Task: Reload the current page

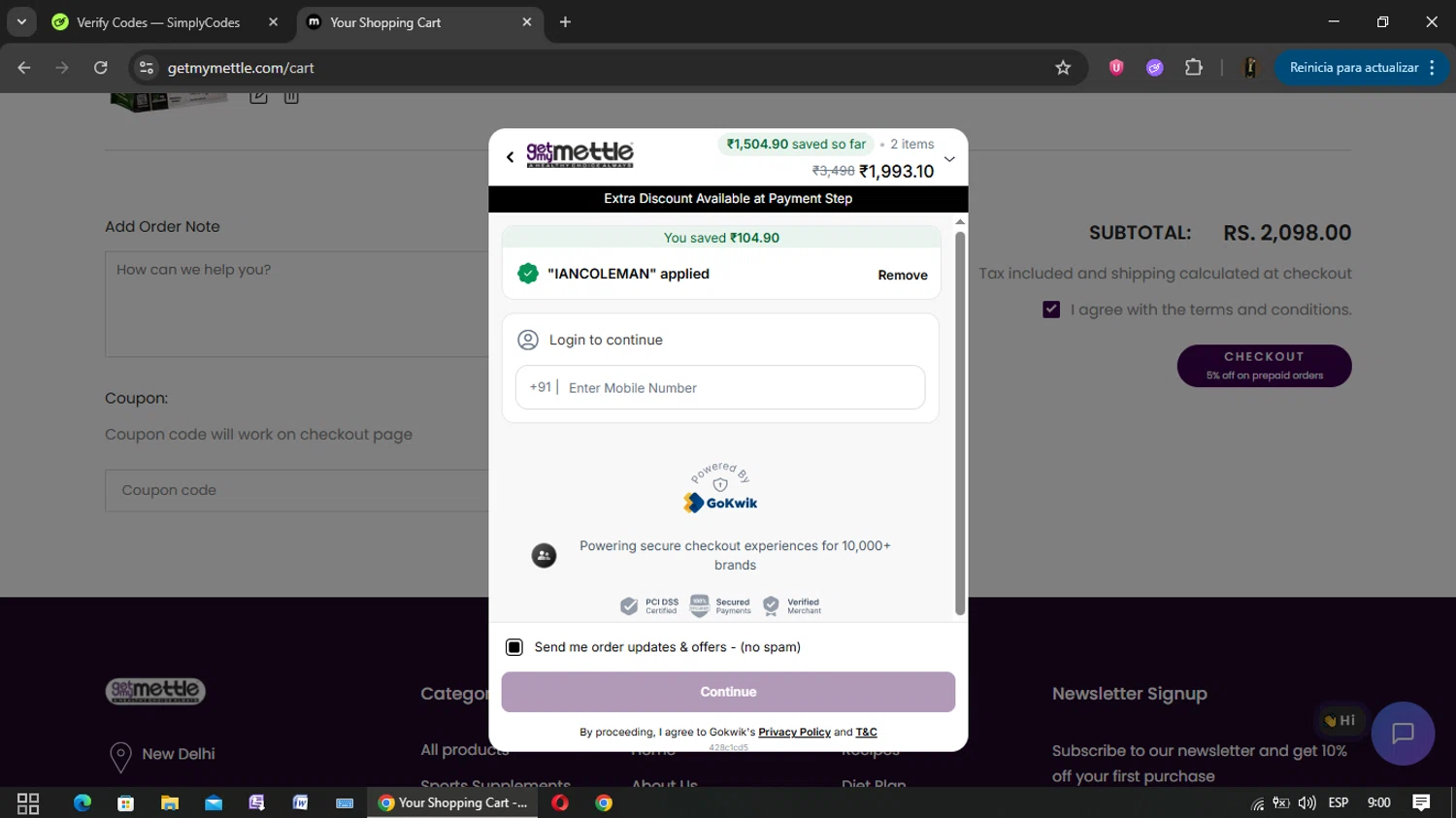Action: tap(101, 68)
